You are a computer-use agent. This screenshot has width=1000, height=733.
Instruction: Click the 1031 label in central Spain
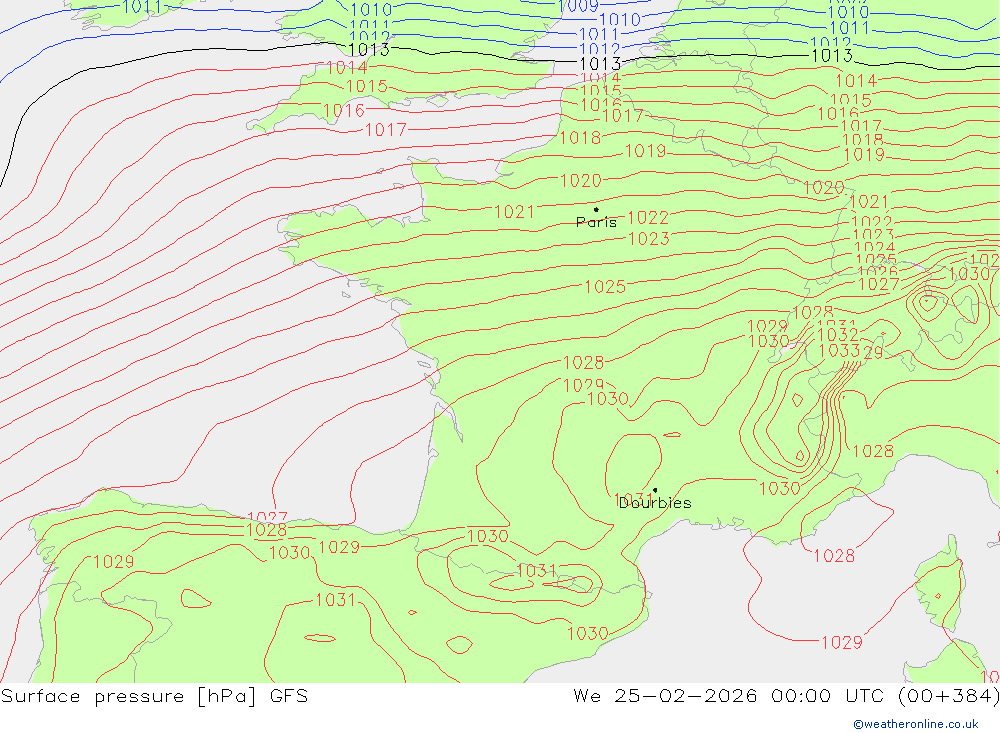(335, 600)
